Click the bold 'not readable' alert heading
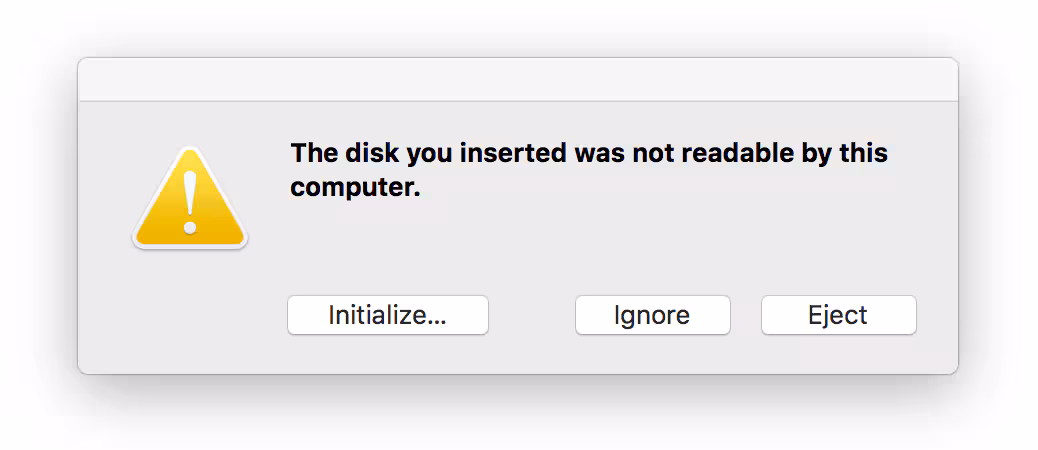 (x=588, y=154)
